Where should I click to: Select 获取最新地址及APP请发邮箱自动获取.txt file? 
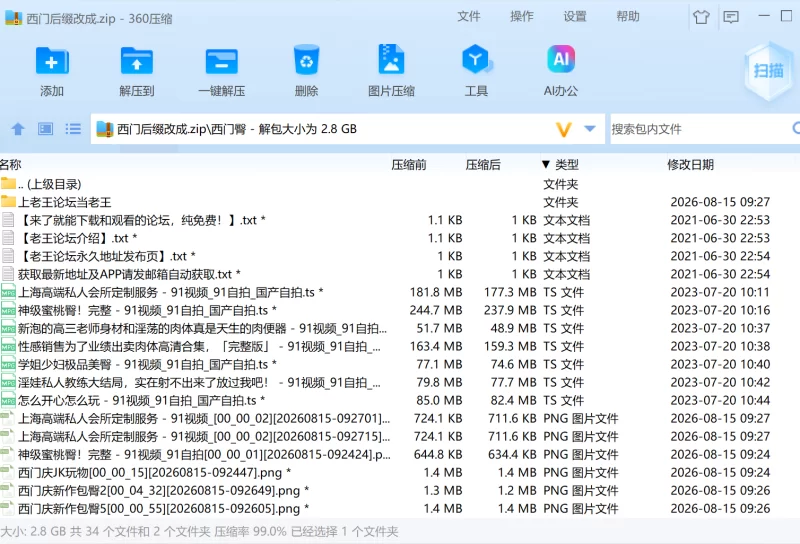coord(400,274)
